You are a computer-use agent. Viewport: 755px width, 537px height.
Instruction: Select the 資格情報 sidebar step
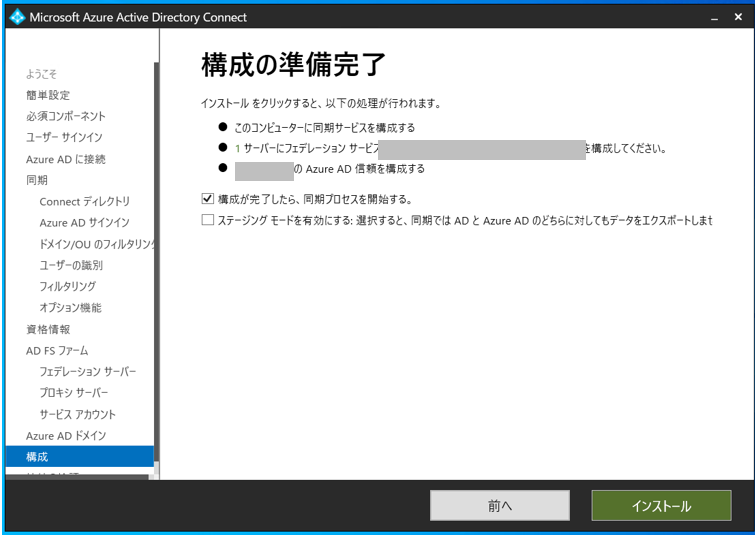(48, 329)
